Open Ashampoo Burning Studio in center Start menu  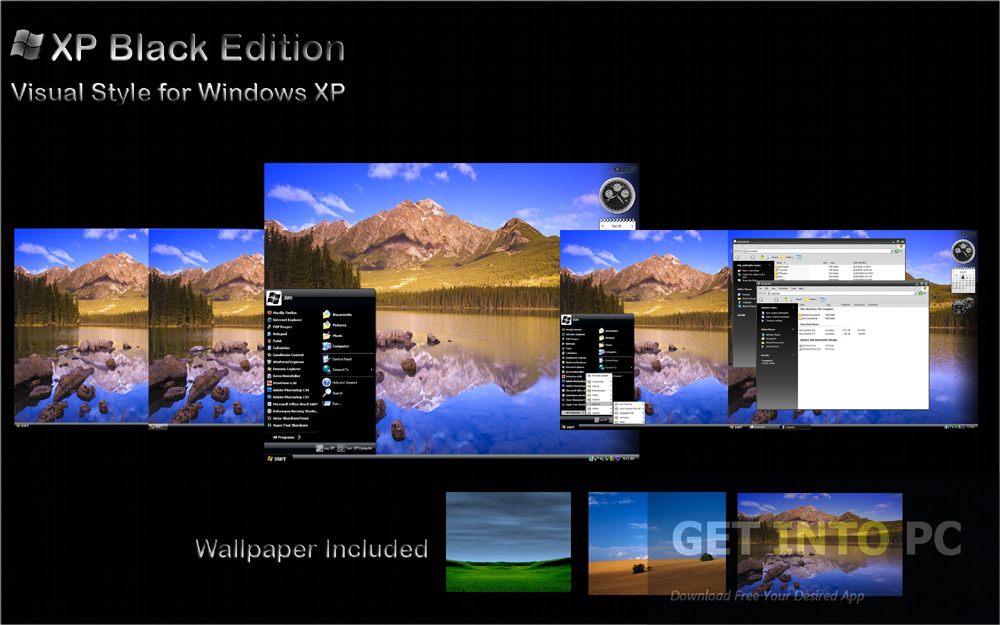(292, 411)
